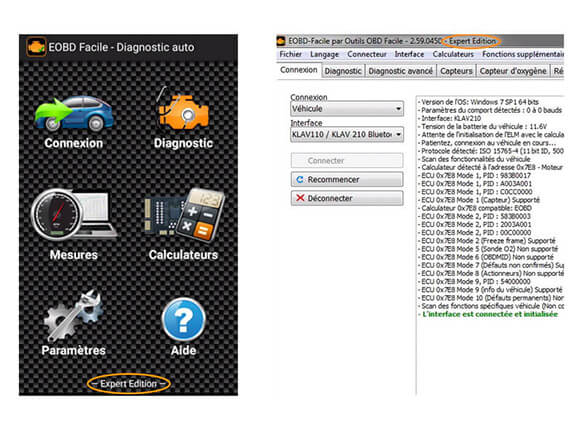580x438 pixels.
Task: Open the Fichier menu
Action: pyautogui.click(x=291, y=54)
